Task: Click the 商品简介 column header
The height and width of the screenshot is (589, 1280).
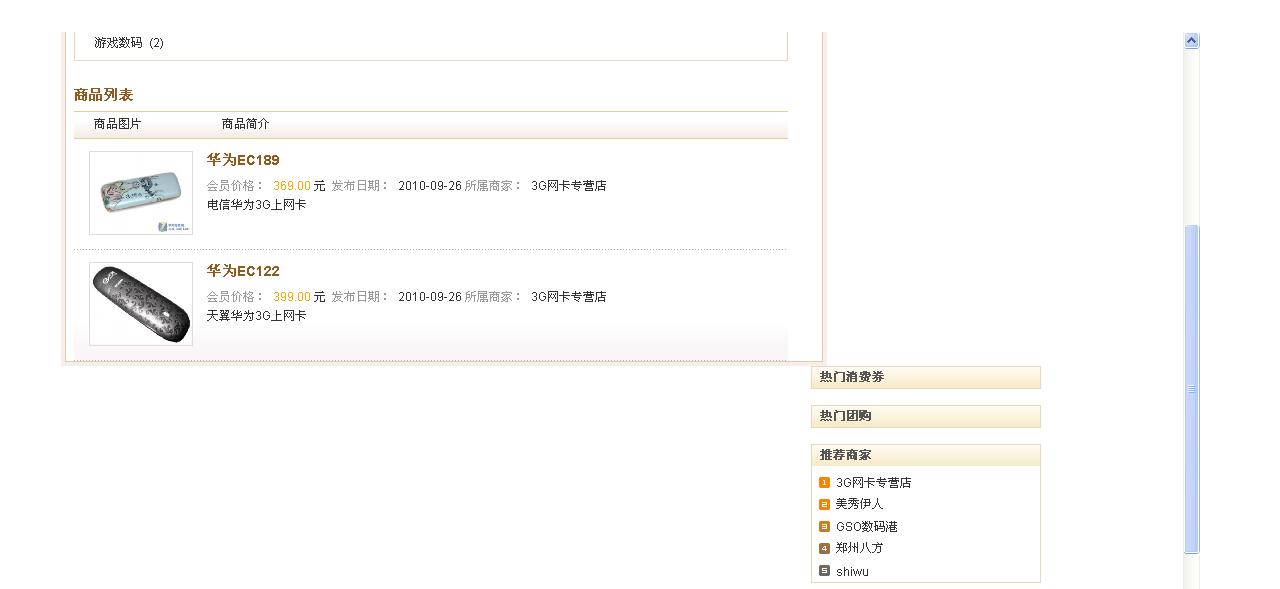Action: [246, 124]
